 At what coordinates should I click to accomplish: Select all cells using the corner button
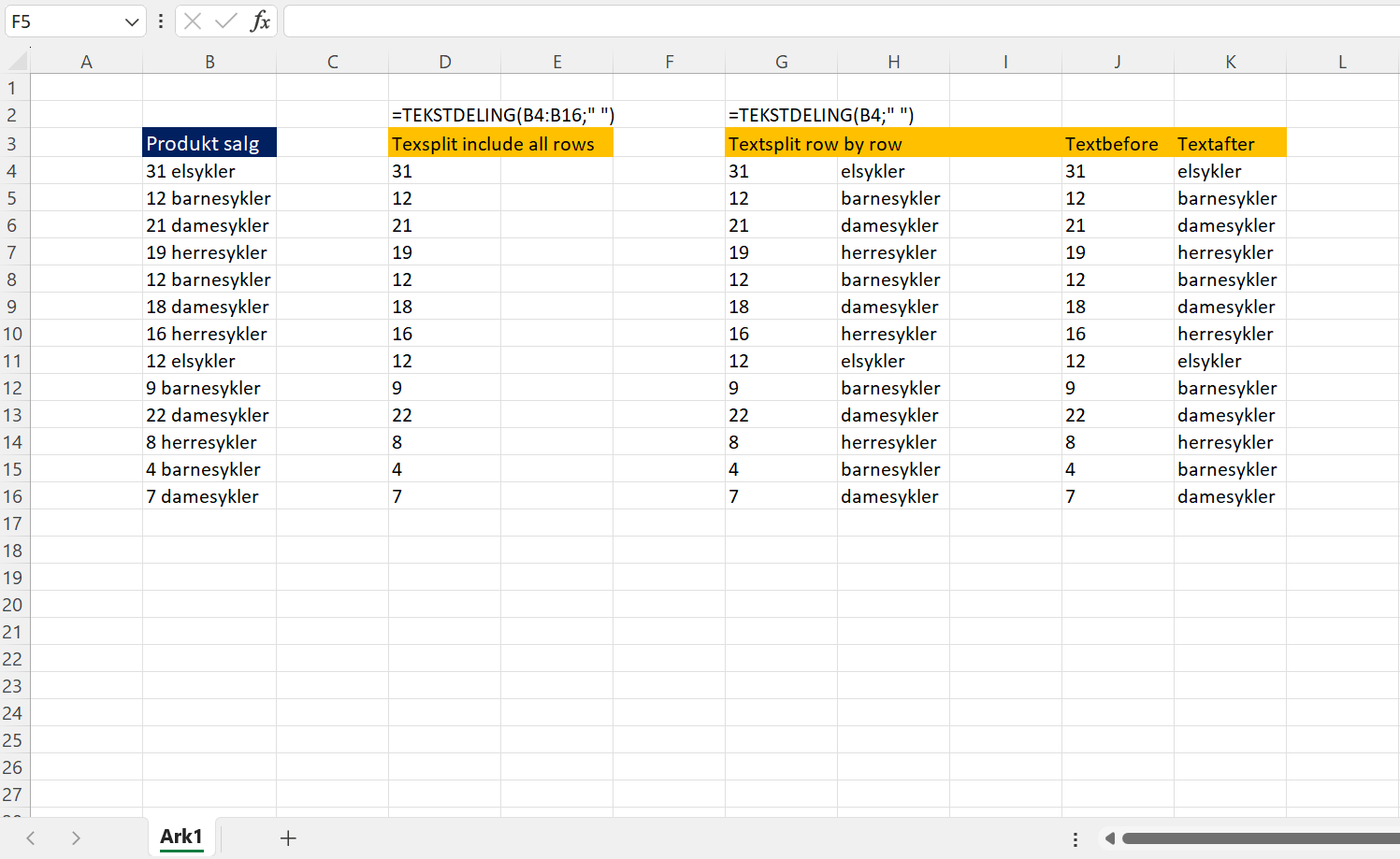[15, 61]
